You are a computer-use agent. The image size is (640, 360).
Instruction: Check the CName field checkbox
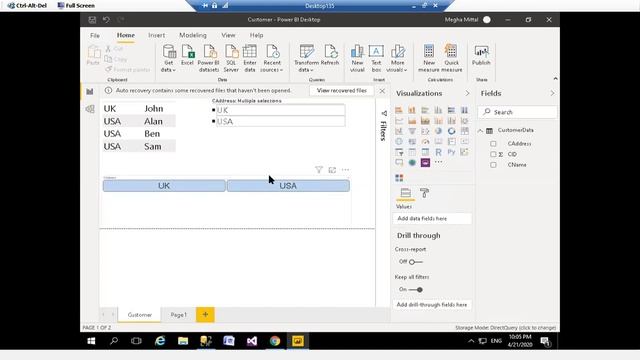pos(493,165)
